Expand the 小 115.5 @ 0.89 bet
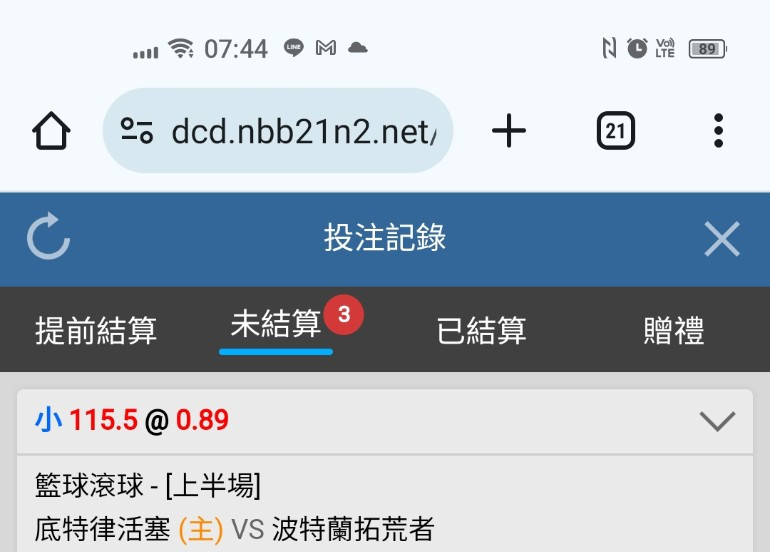 [x=717, y=421]
